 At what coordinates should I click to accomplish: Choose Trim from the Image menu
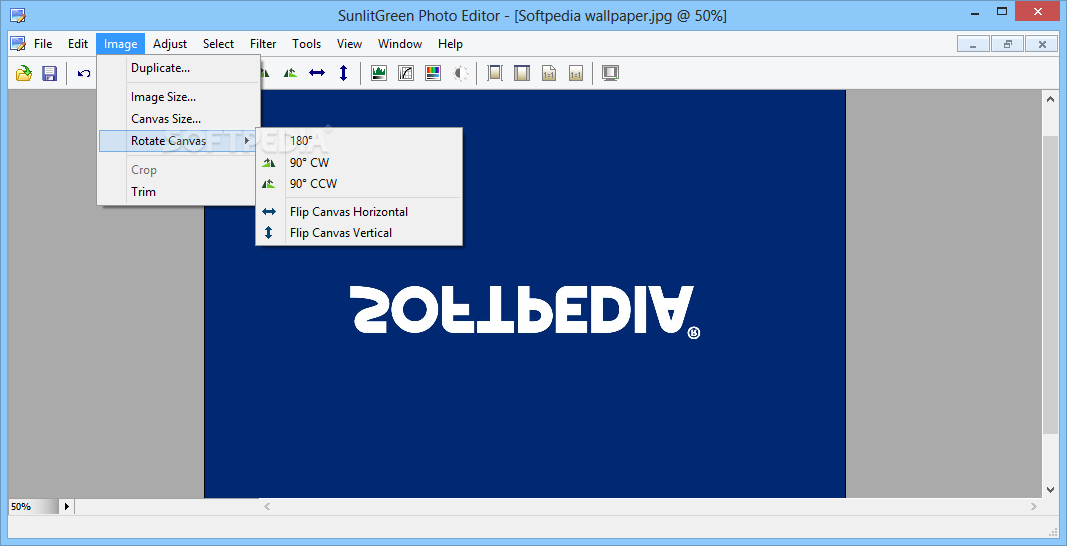coord(179,192)
